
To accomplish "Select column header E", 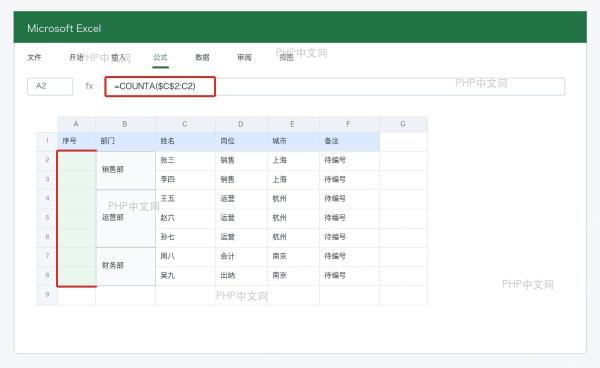I will click(x=293, y=124).
